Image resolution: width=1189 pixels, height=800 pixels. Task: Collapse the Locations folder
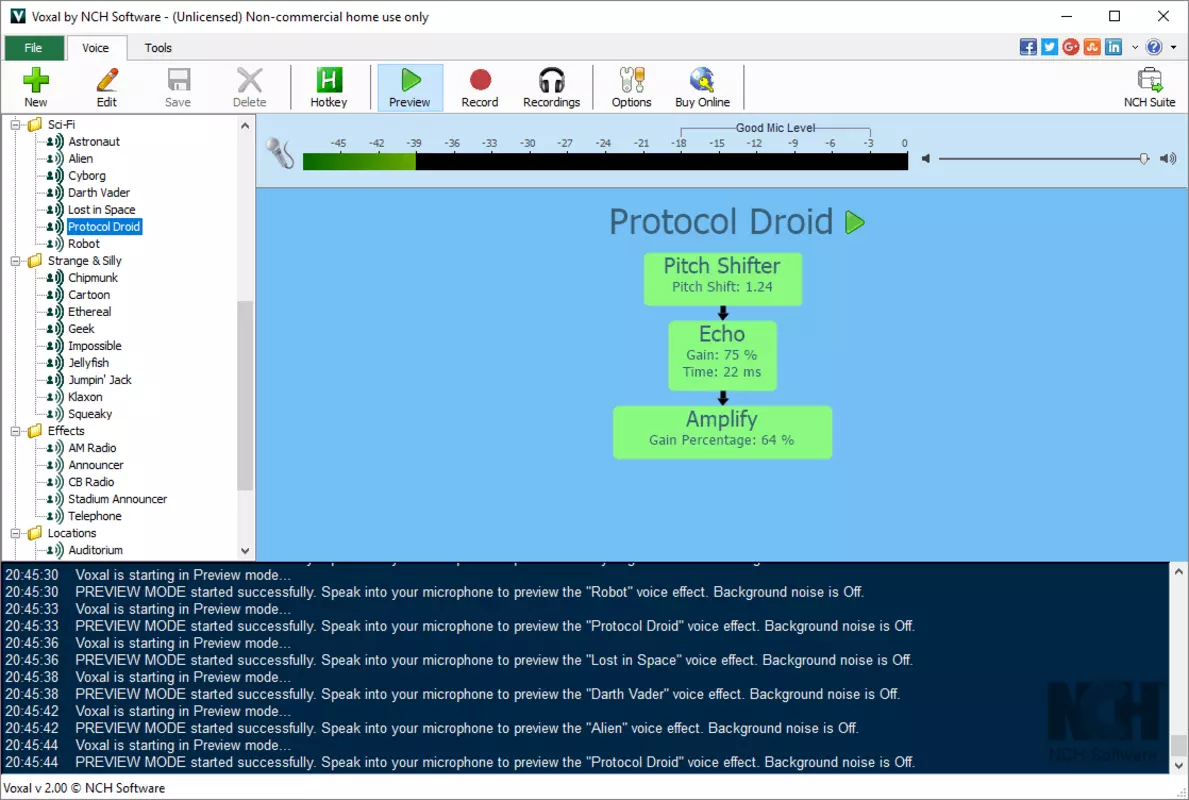click(15, 533)
